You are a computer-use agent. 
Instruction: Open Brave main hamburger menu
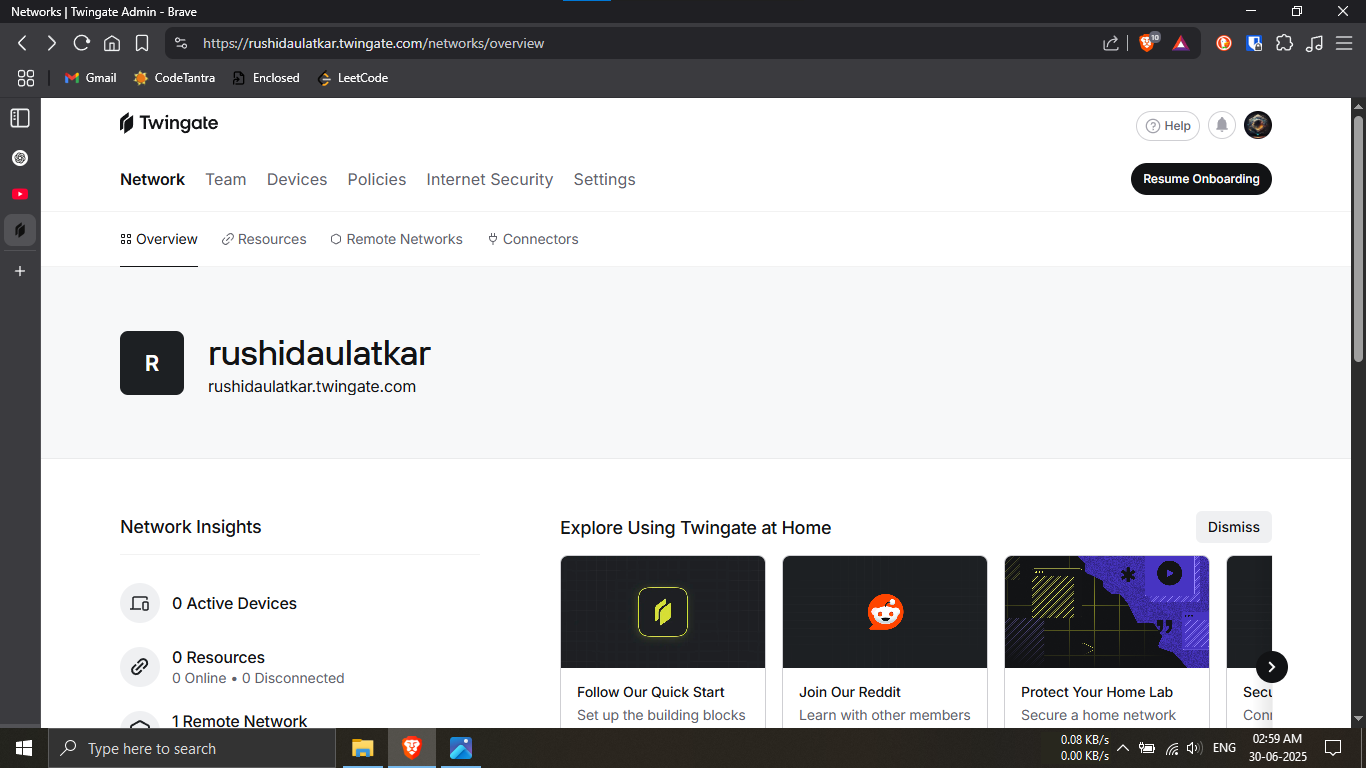tap(1344, 43)
